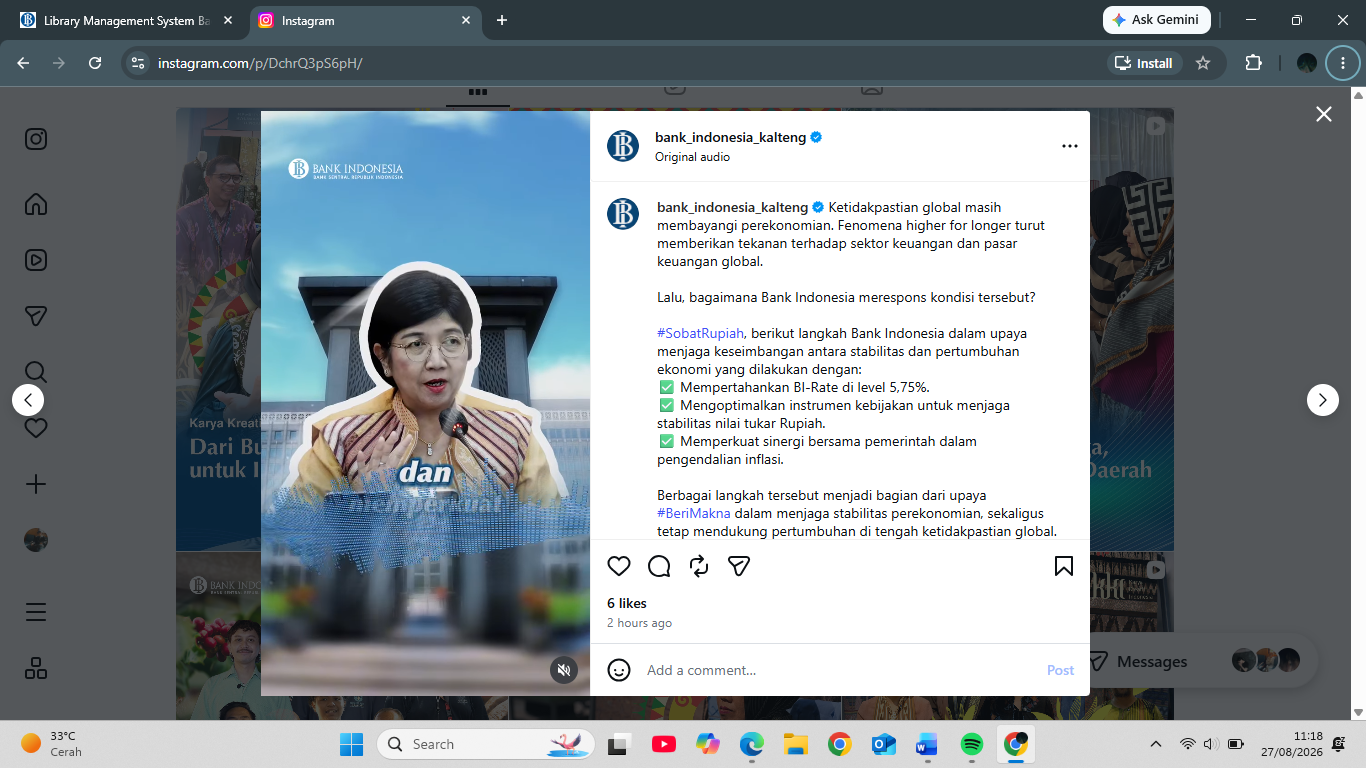Open the browser Extensions puzzle icon

pyautogui.click(x=1253, y=63)
